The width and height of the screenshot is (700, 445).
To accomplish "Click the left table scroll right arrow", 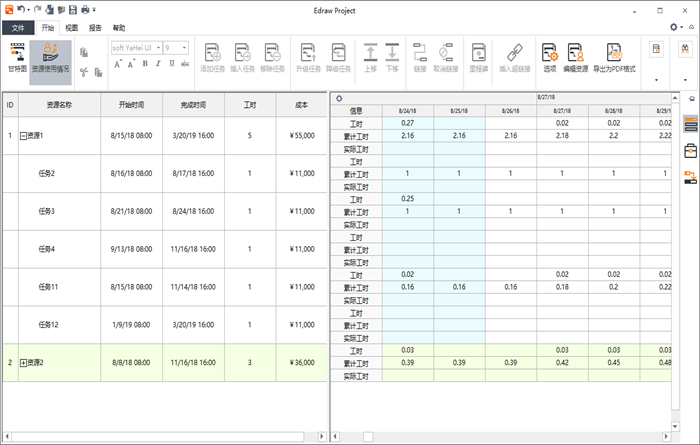I will (321, 436).
